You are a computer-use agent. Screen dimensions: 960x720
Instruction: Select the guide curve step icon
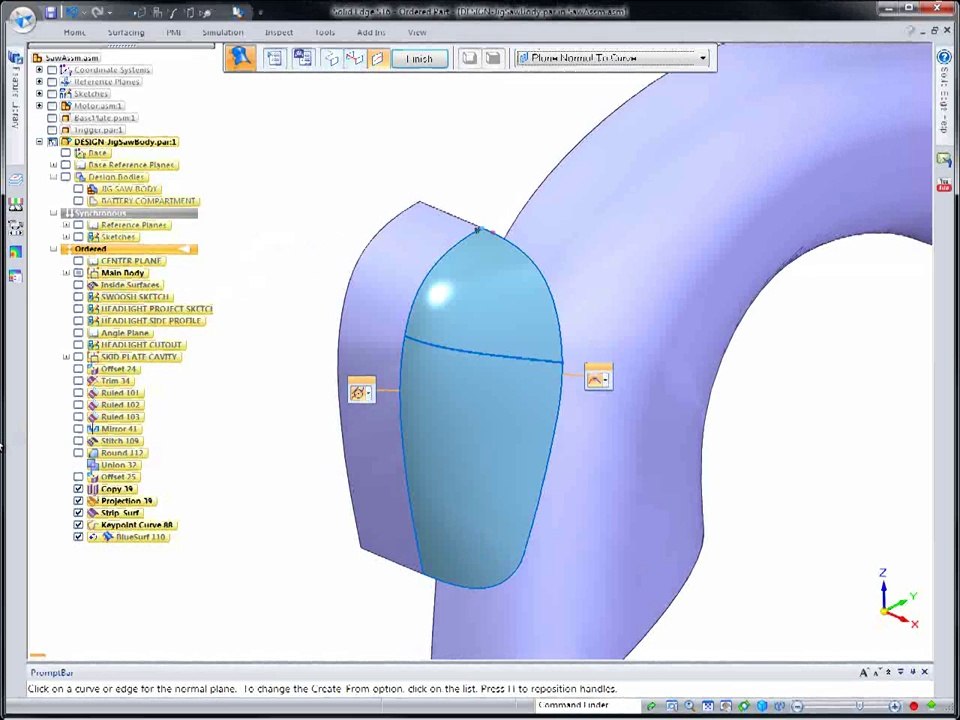pos(354,59)
